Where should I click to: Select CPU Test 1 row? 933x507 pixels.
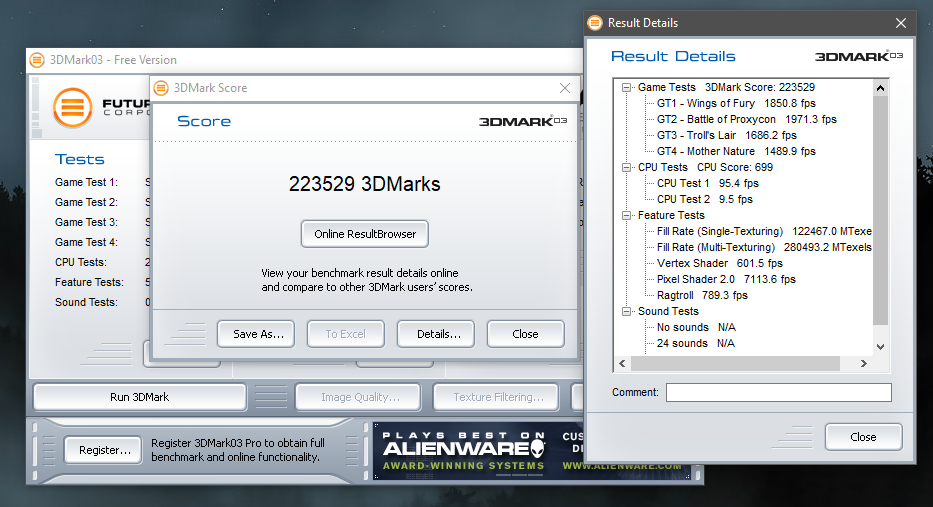coord(707,183)
